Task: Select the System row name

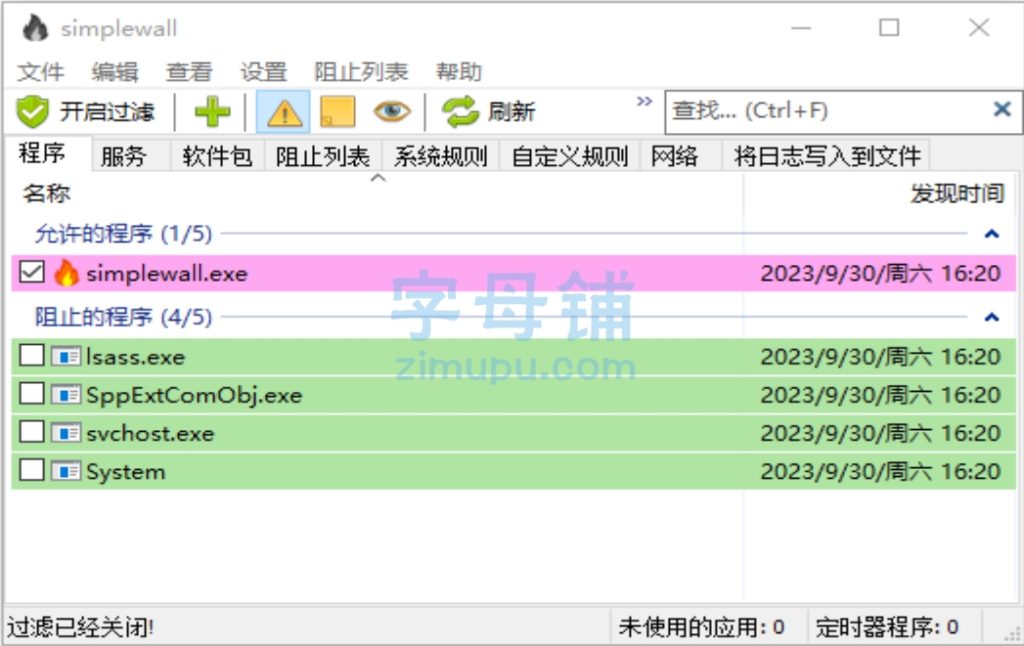Action: coord(126,472)
